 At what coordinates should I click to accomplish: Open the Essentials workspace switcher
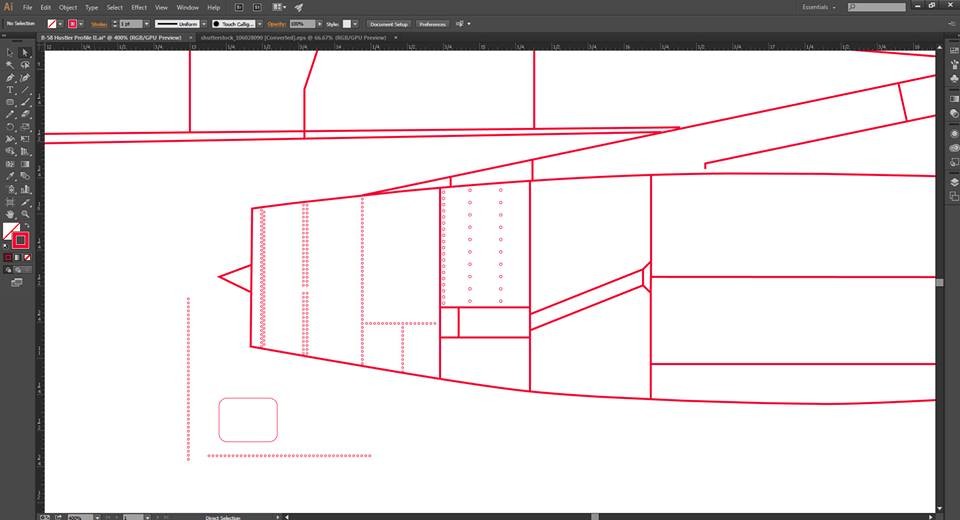click(x=819, y=7)
